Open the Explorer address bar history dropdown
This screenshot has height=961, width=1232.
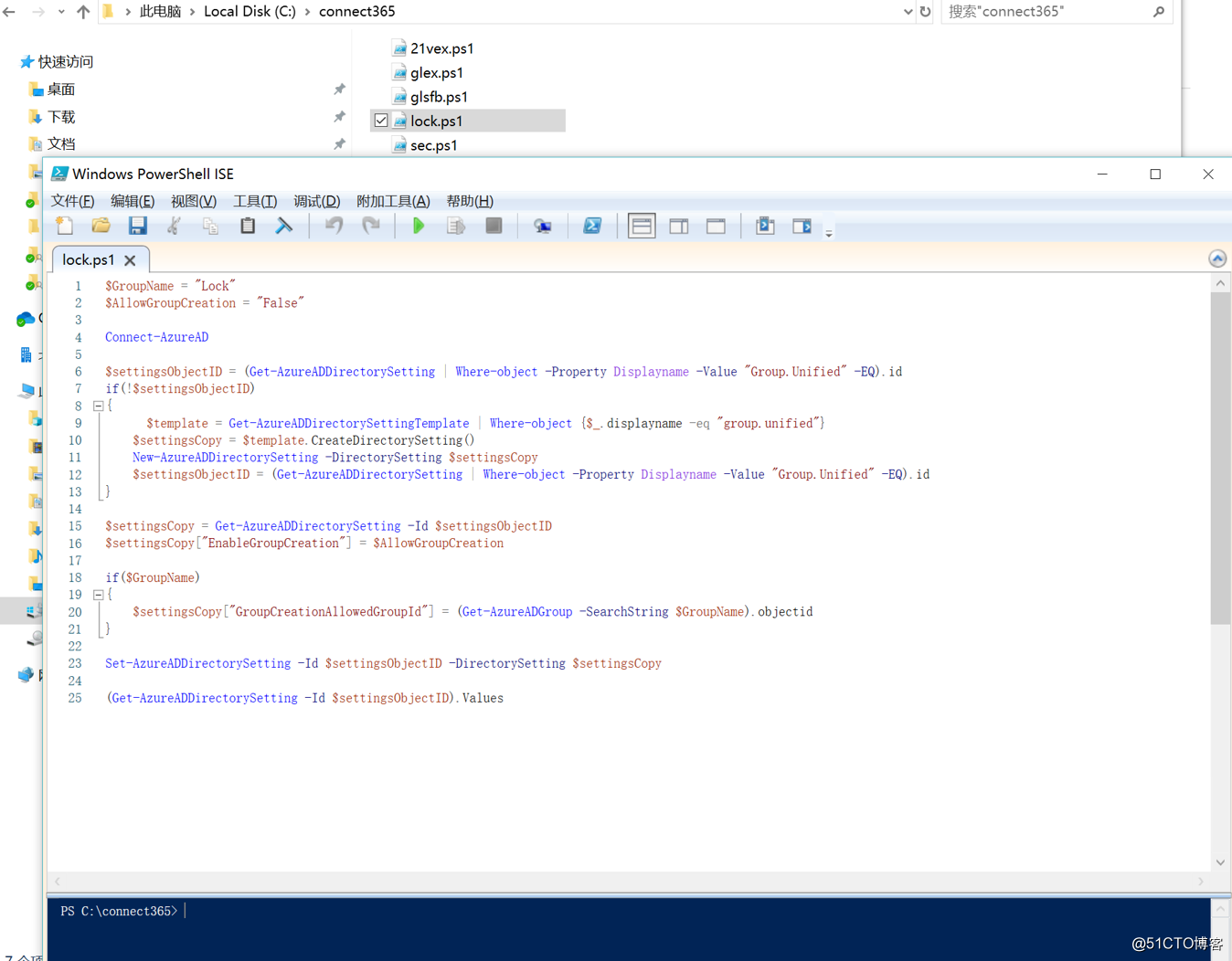[x=908, y=12]
